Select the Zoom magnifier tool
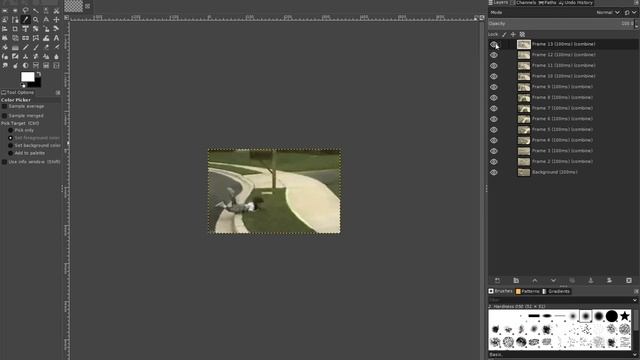This screenshot has width=640, height=360. (36, 20)
